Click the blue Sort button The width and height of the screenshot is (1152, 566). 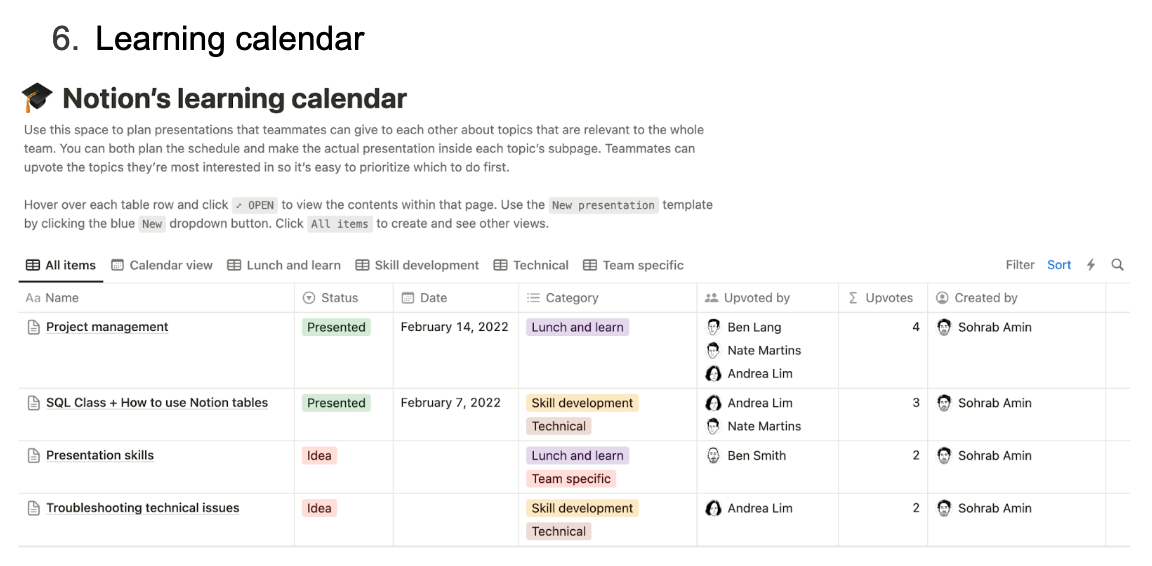1059,265
